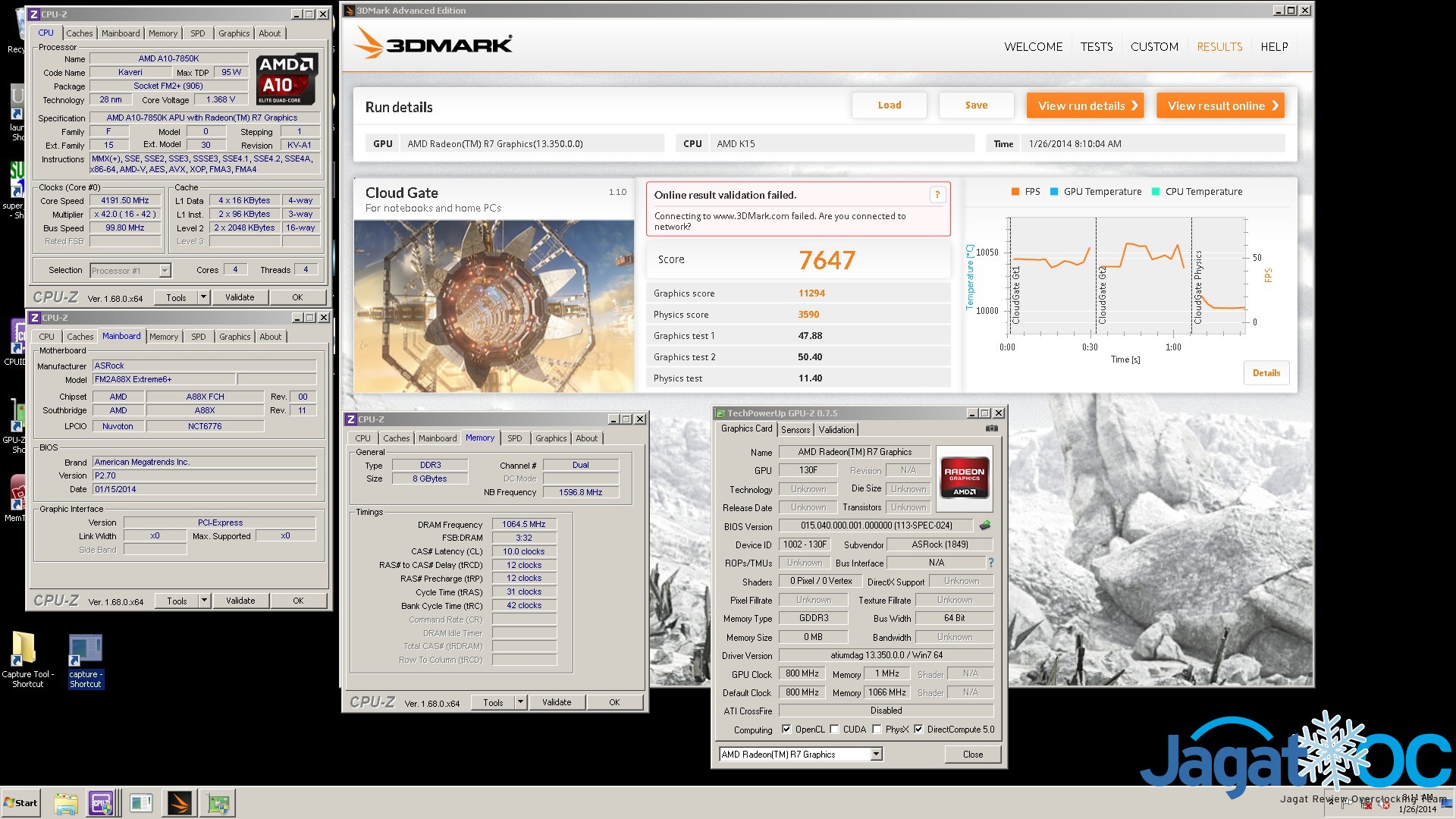This screenshot has height=819, width=1456.
Task: Select the Capture Tool - Shortcut desktop icon
Action: coord(27,660)
